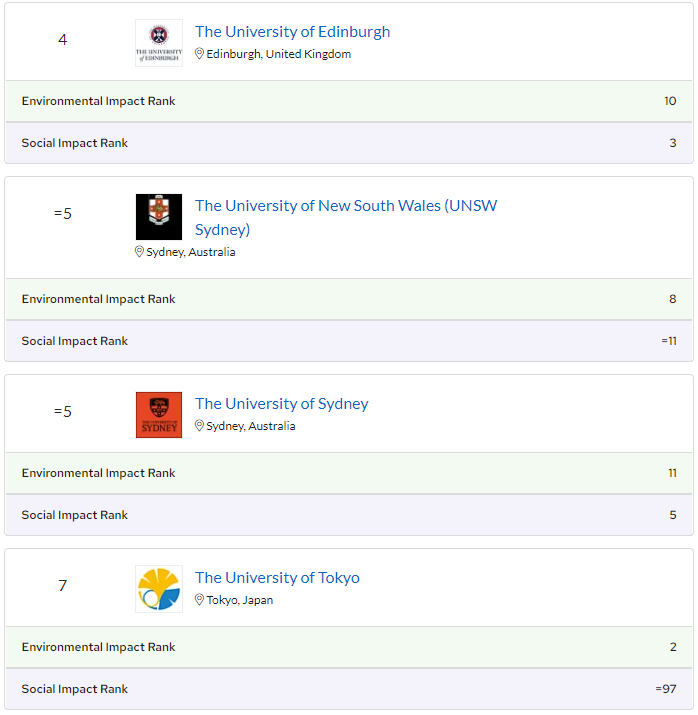The height and width of the screenshot is (715, 698).
Task: Click location pin beside Edinburgh, United Kingdom
Action: [199, 54]
